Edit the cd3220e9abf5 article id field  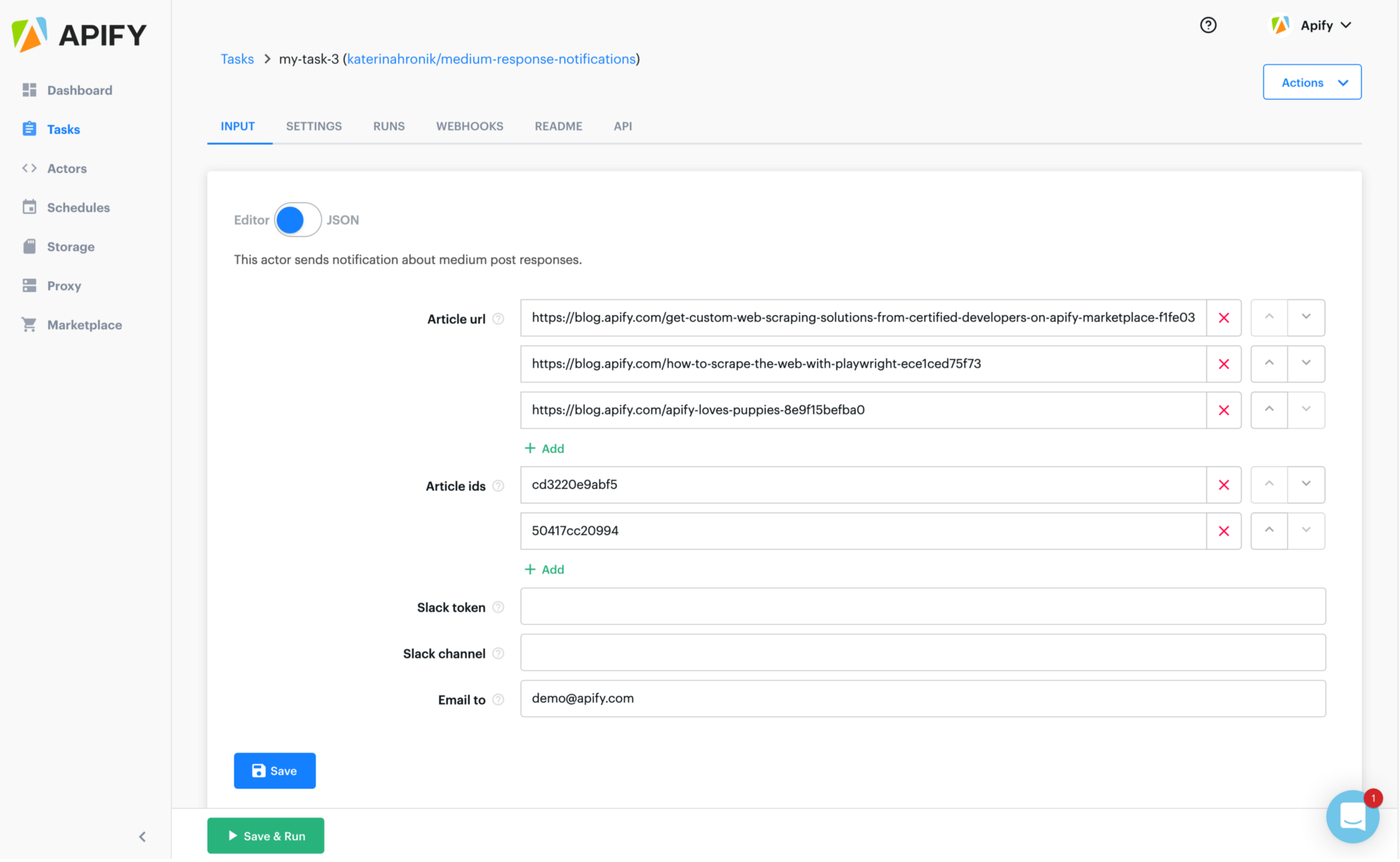[x=863, y=486]
